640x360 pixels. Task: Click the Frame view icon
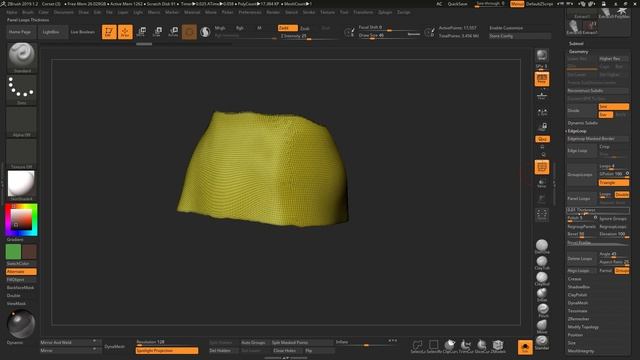coord(542,215)
